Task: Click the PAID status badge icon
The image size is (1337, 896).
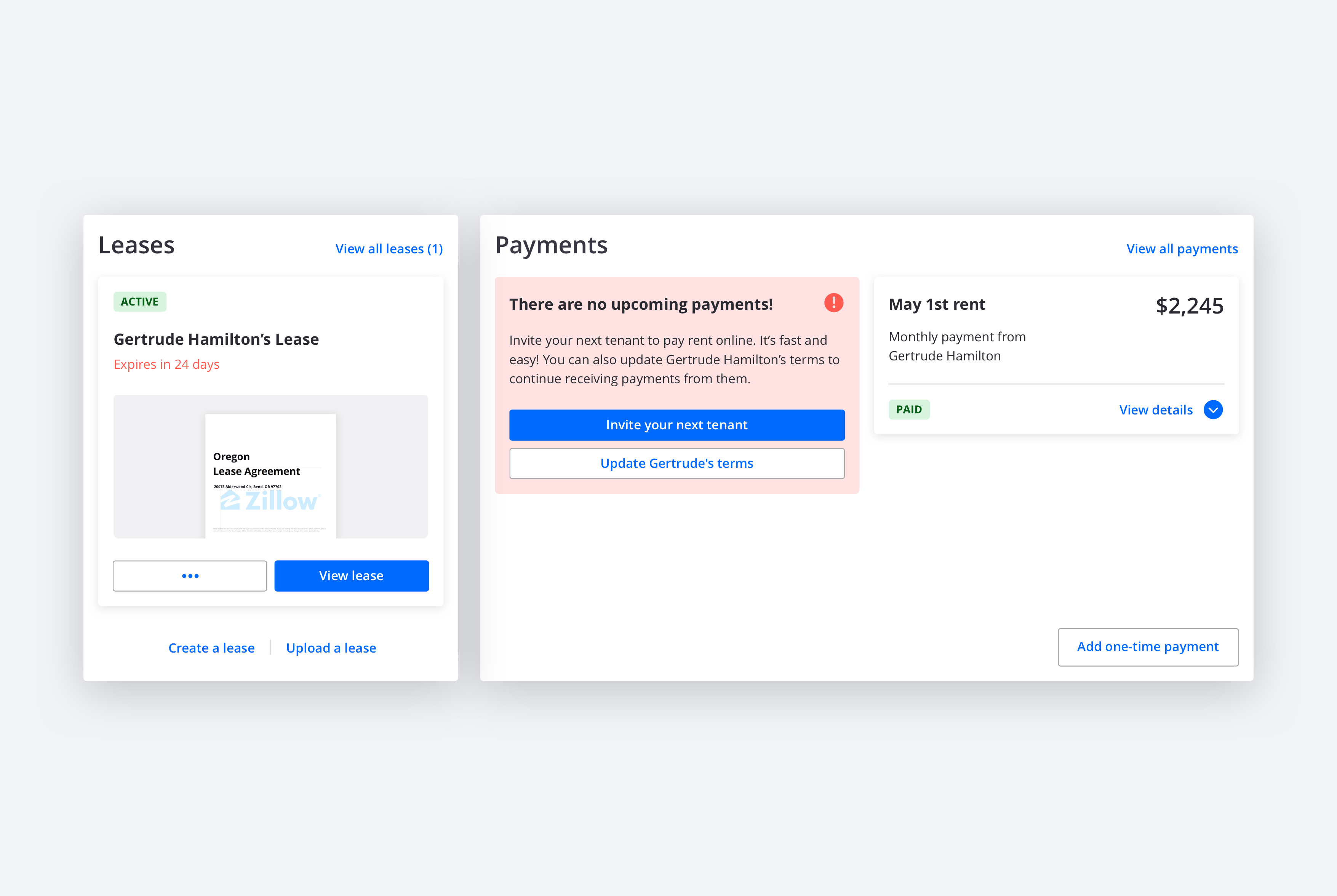Action: 909,409
